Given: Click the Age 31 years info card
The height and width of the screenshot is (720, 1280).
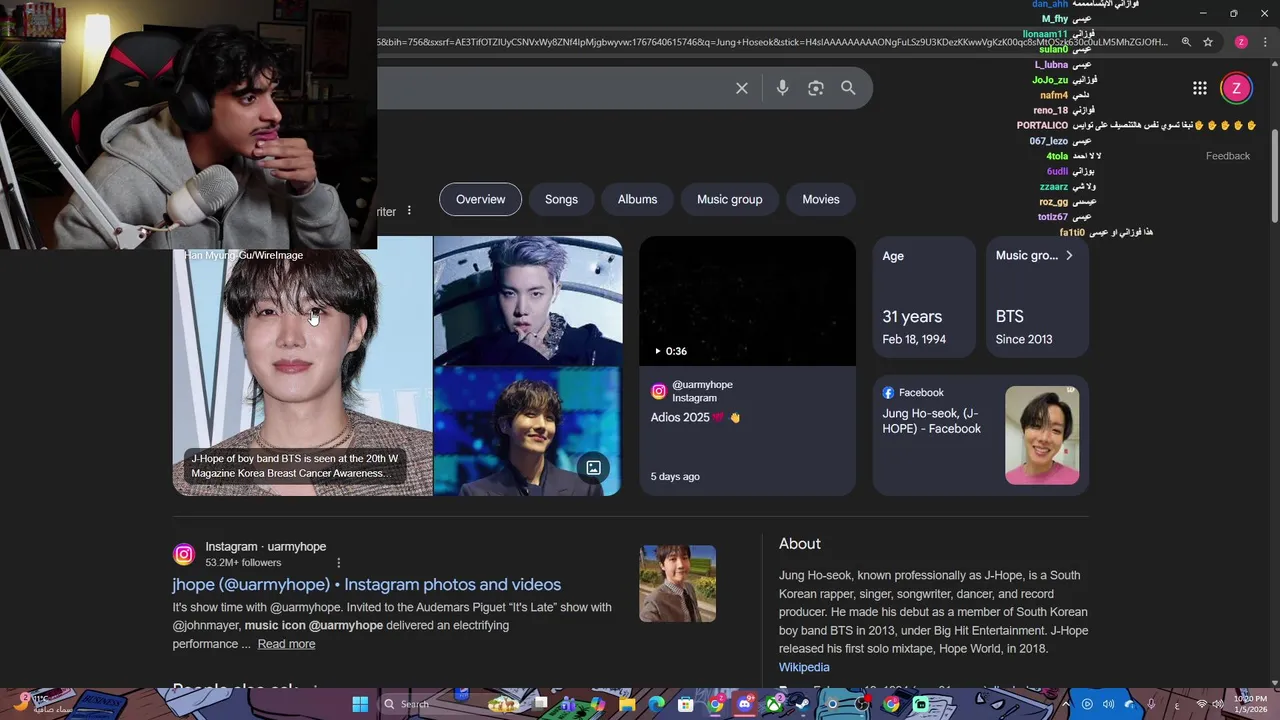Looking at the screenshot, I should (x=924, y=297).
